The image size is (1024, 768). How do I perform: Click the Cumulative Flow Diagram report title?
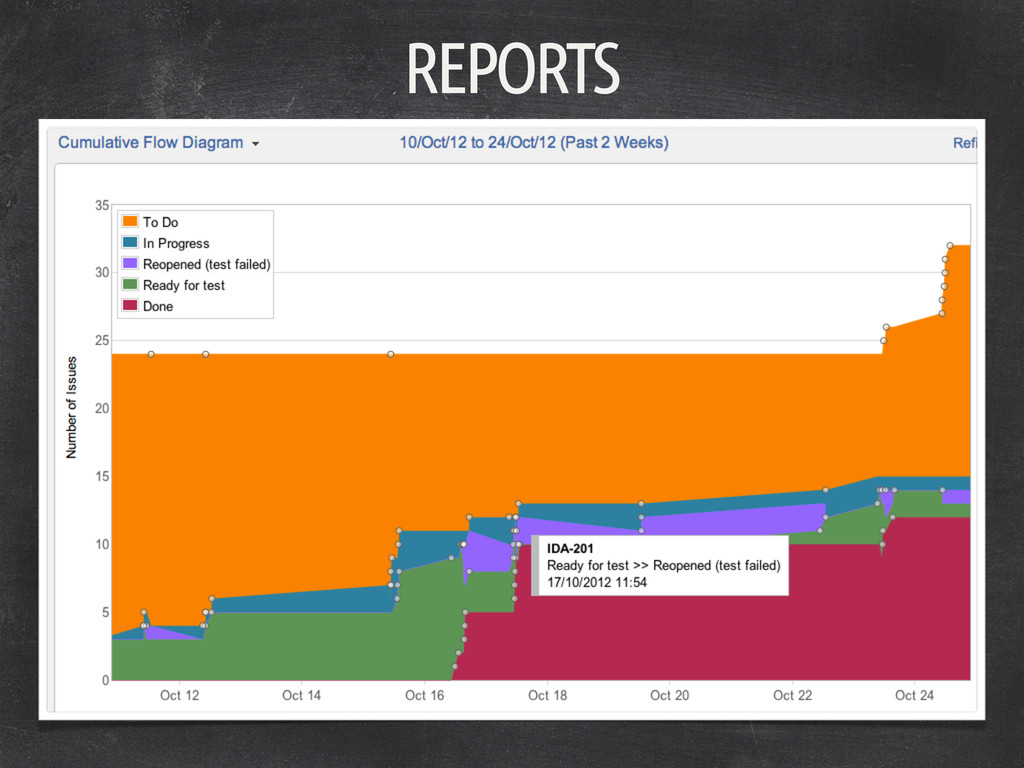coord(150,142)
